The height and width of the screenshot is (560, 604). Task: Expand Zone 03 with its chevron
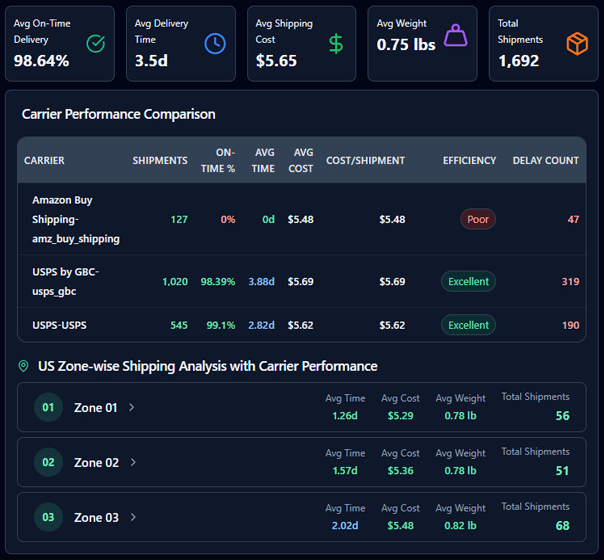133,517
